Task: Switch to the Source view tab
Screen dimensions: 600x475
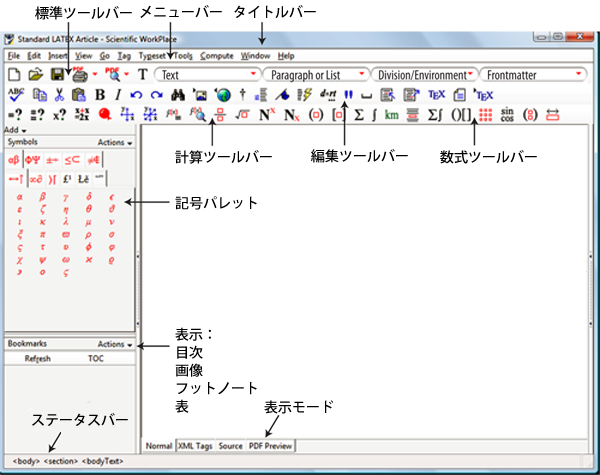Action: tap(230, 446)
